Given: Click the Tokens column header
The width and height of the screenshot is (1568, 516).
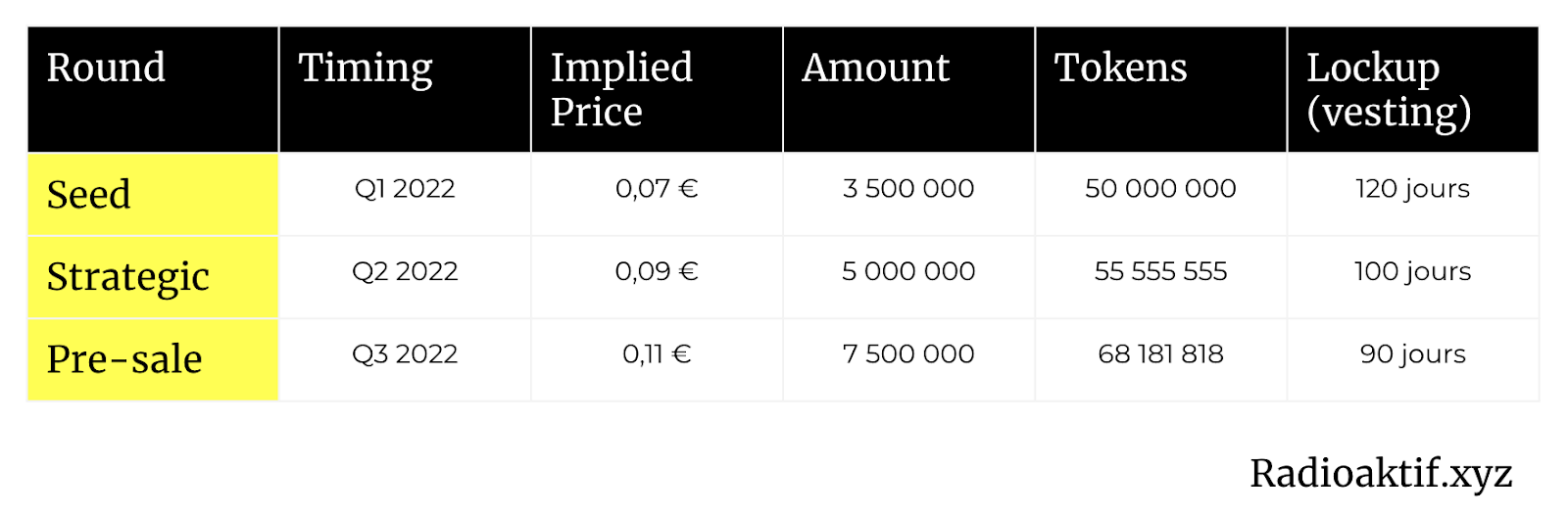Looking at the screenshot, I should click(x=1160, y=89).
